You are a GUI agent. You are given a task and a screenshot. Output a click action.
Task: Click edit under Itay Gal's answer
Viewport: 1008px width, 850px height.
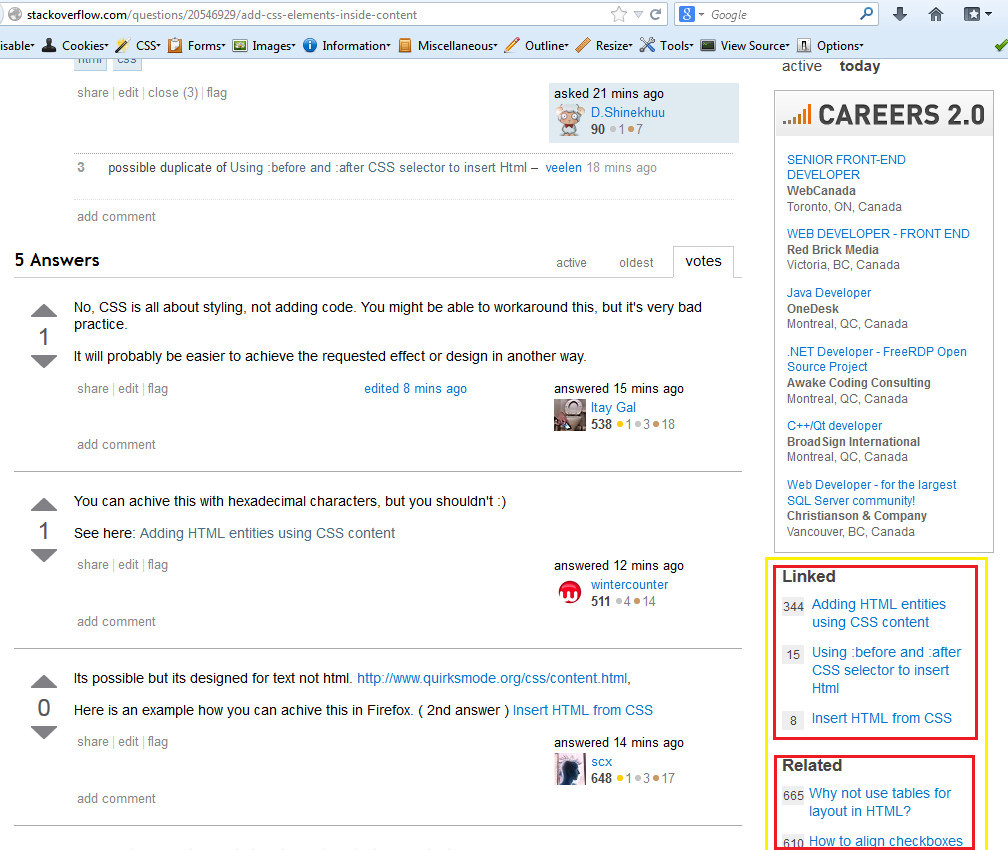pyautogui.click(x=128, y=388)
